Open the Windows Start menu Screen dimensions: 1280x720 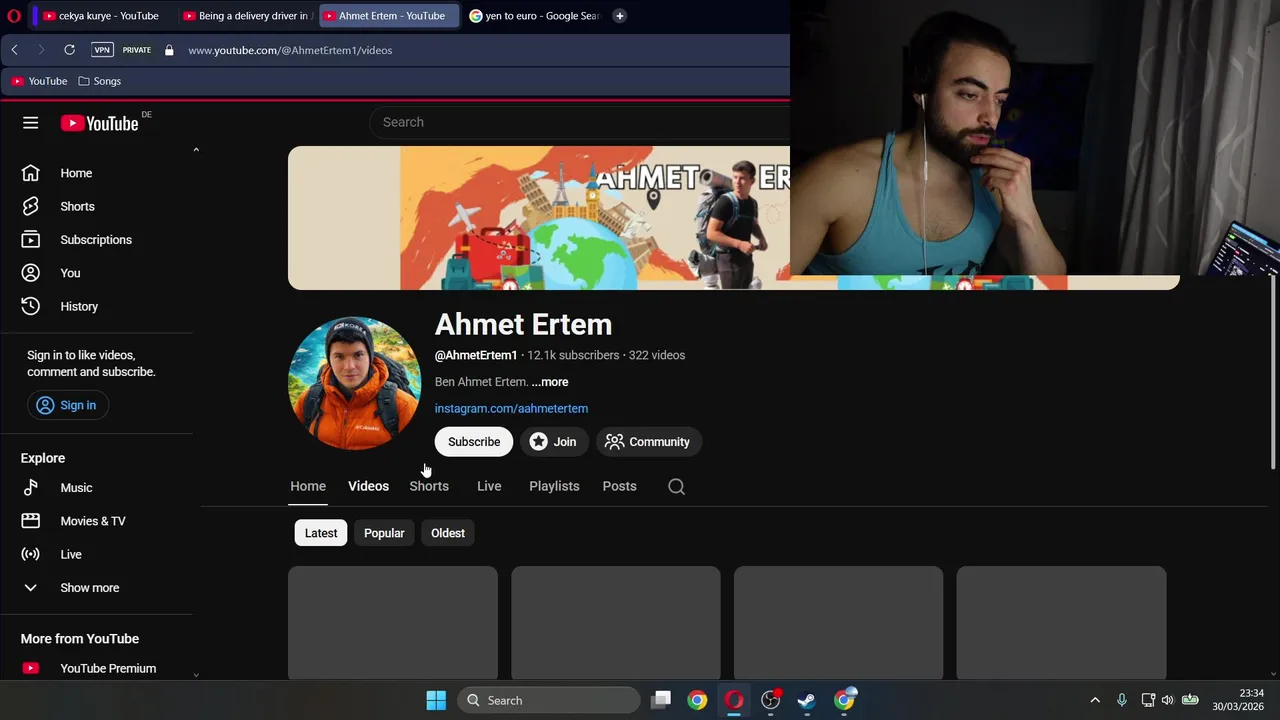[x=436, y=700]
